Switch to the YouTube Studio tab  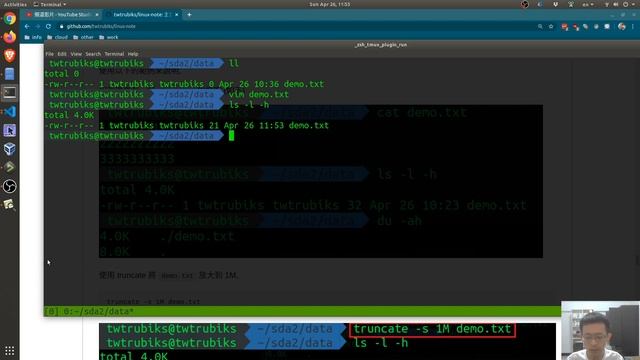(x=62, y=15)
